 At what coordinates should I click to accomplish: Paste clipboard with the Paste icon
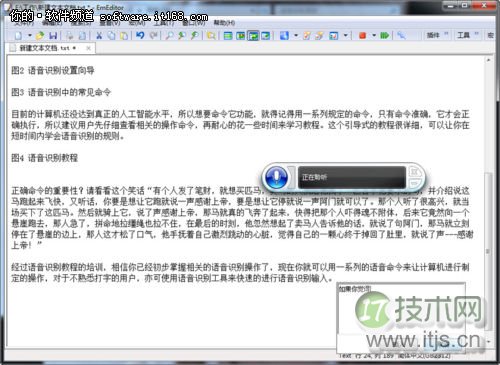(x=124, y=35)
